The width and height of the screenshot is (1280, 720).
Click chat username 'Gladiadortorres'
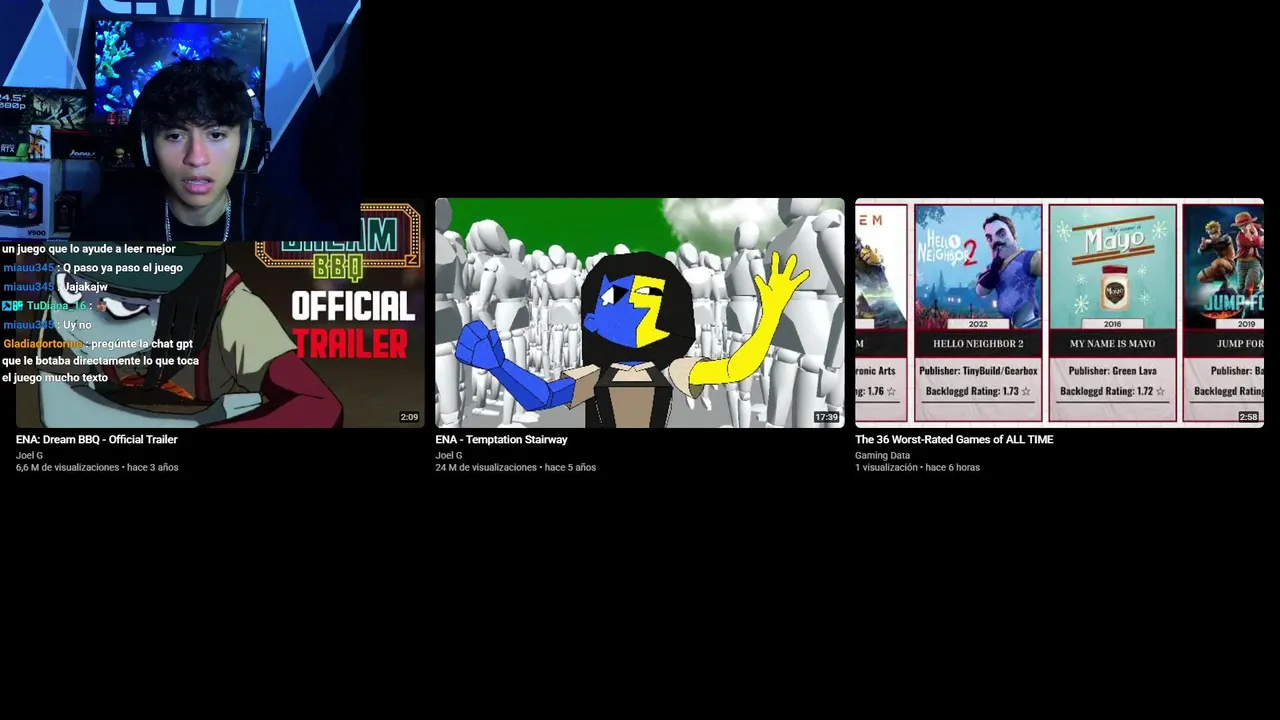43,344
